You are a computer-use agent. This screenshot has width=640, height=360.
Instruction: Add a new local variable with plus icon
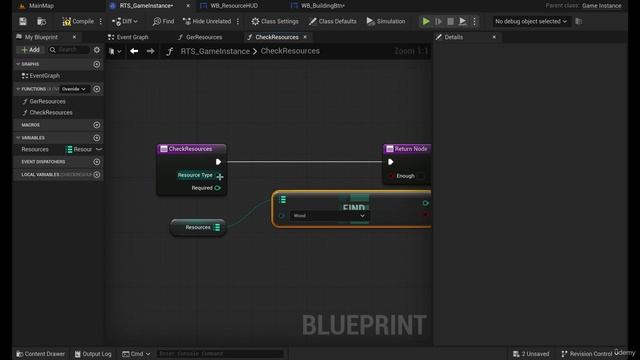[x=97, y=175]
